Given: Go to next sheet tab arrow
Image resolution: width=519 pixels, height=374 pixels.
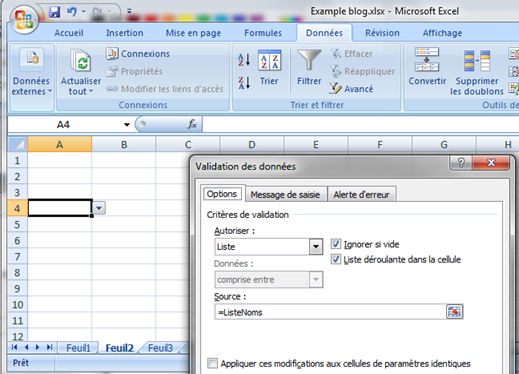Looking at the screenshot, I should tap(37, 347).
